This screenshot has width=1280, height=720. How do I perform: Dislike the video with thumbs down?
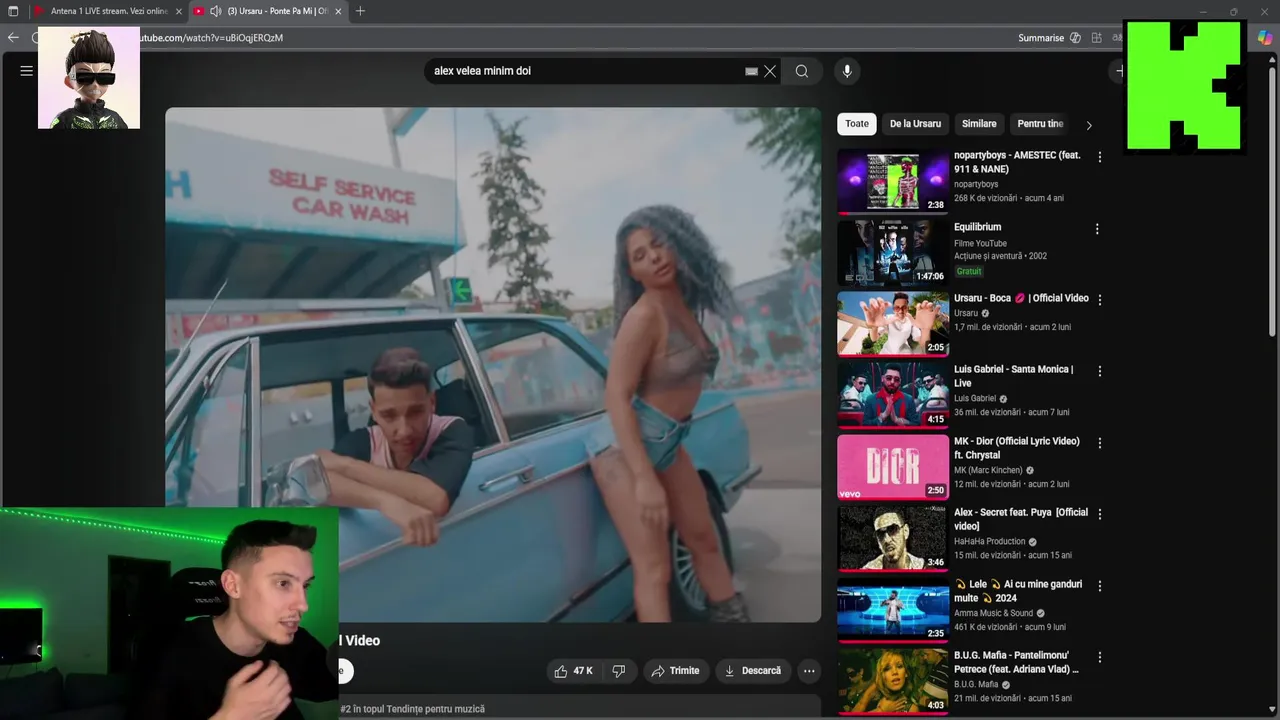pos(618,671)
